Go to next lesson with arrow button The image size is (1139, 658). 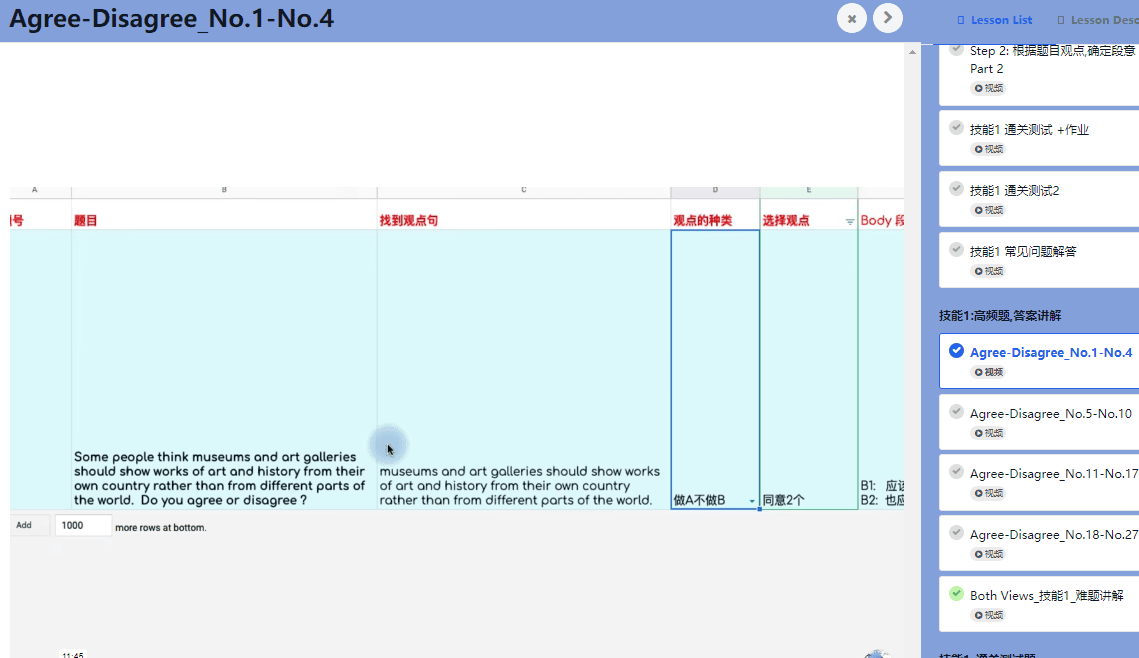(x=888, y=18)
